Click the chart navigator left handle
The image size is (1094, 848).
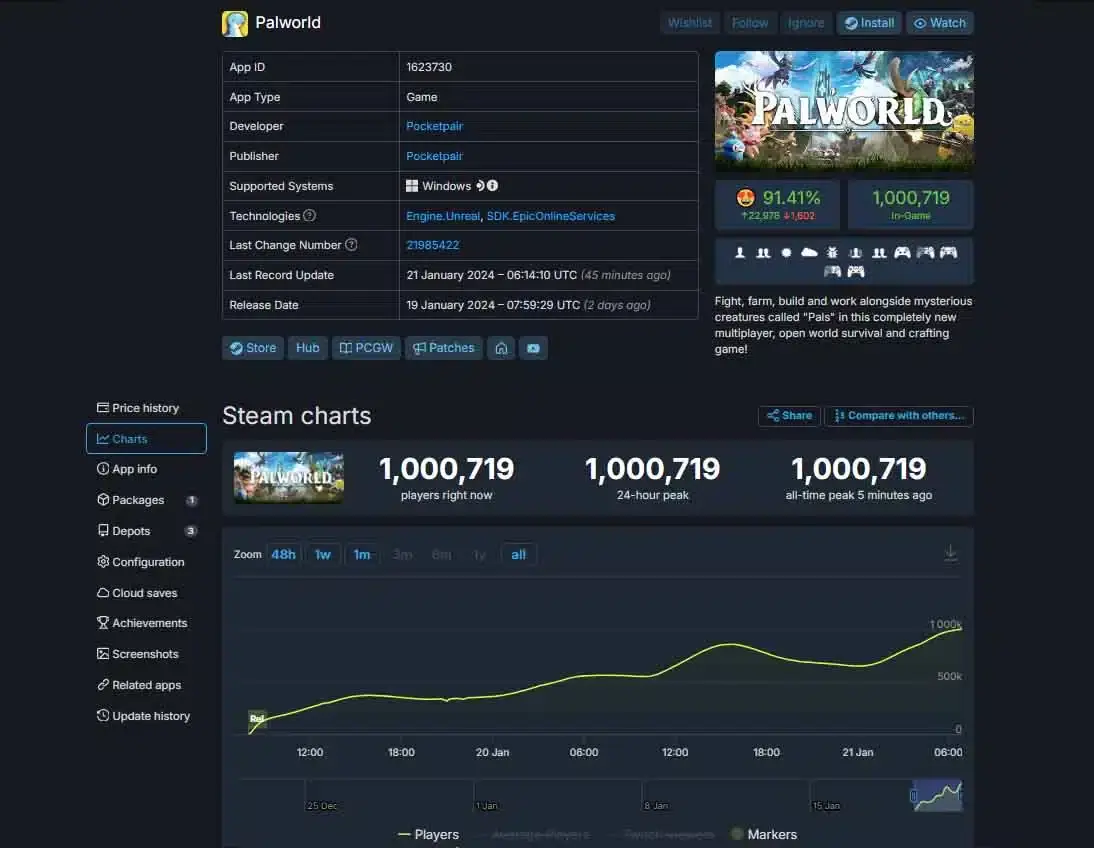click(913, 796)
